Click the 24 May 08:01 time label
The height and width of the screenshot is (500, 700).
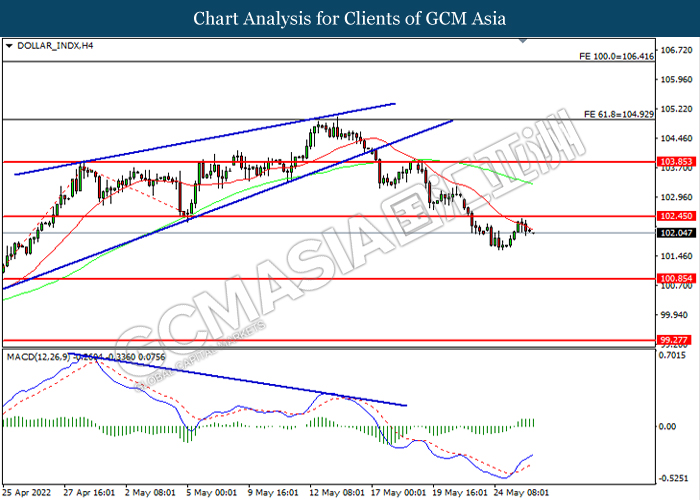(521, 493)
